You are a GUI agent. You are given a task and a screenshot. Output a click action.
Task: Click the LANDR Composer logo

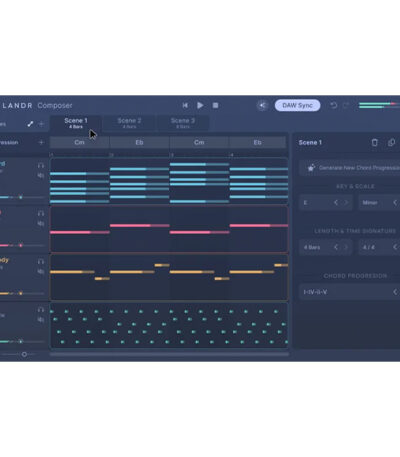coord(37,105)
